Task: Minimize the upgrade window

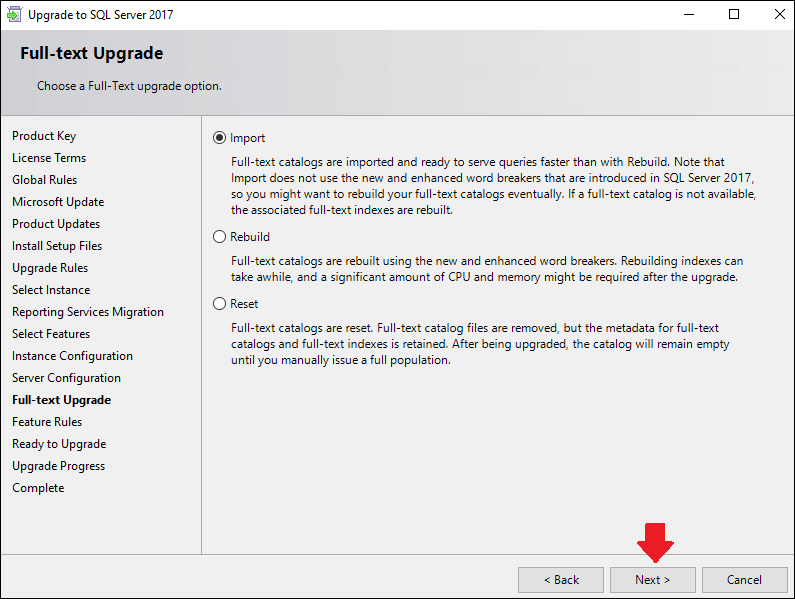Action: click(689, 14)
